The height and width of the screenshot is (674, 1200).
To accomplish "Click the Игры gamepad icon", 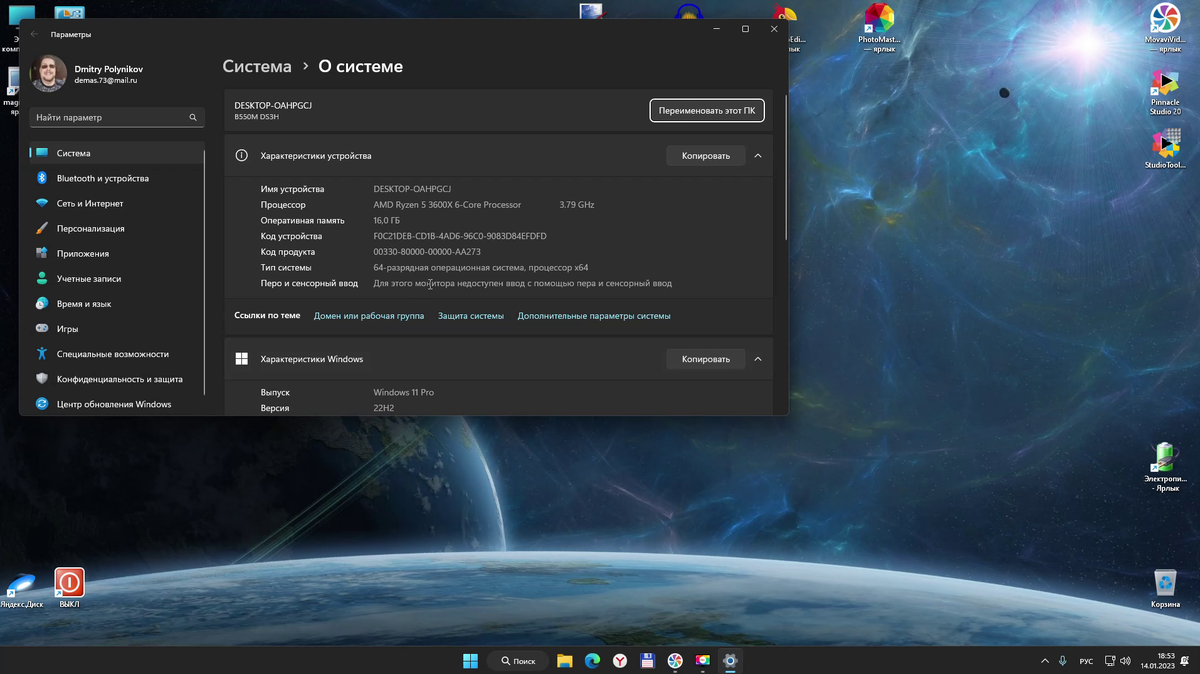I will [42, 329].
